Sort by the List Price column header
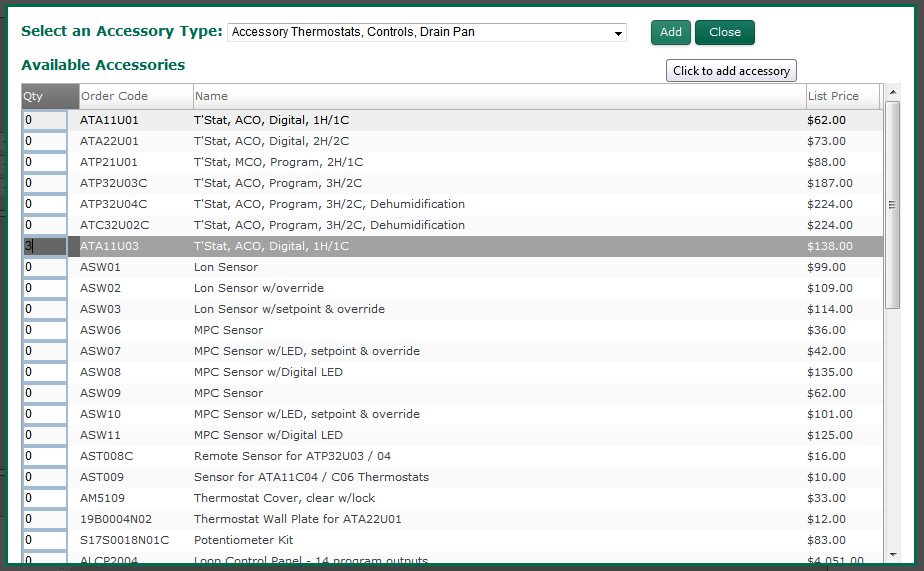This screenshot has width=924, height=571. 842,96
